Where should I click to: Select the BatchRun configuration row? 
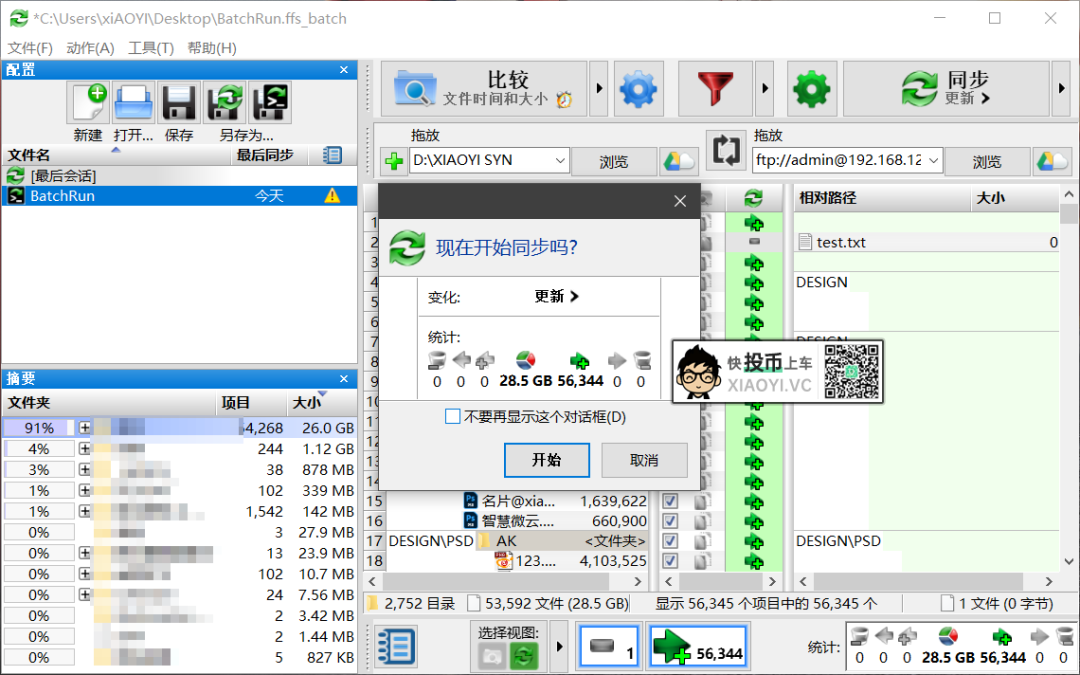pyautogui.click(x=179, y=196)
